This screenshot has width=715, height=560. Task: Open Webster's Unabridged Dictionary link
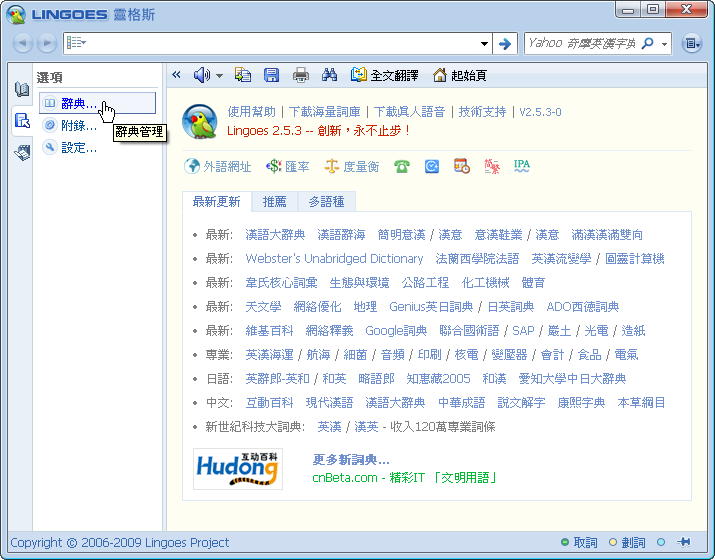pos(334,259)
